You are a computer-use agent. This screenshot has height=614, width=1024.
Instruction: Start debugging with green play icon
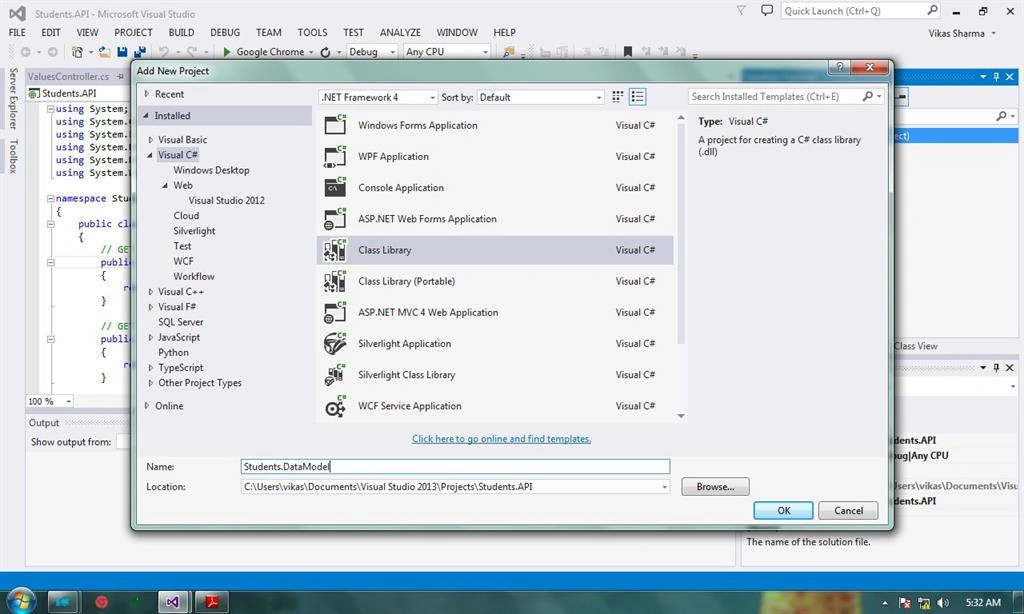click(x=227, y=52)
